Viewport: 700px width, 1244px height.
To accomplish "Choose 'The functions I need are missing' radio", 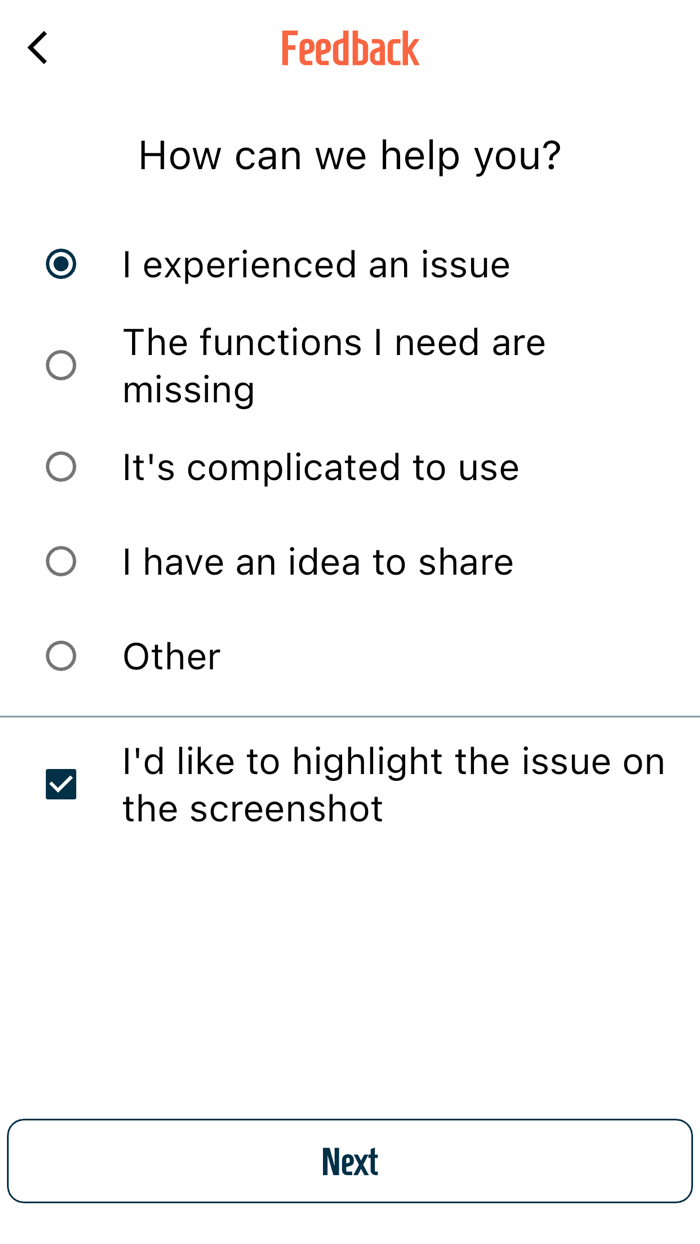I will pos(61,366).
